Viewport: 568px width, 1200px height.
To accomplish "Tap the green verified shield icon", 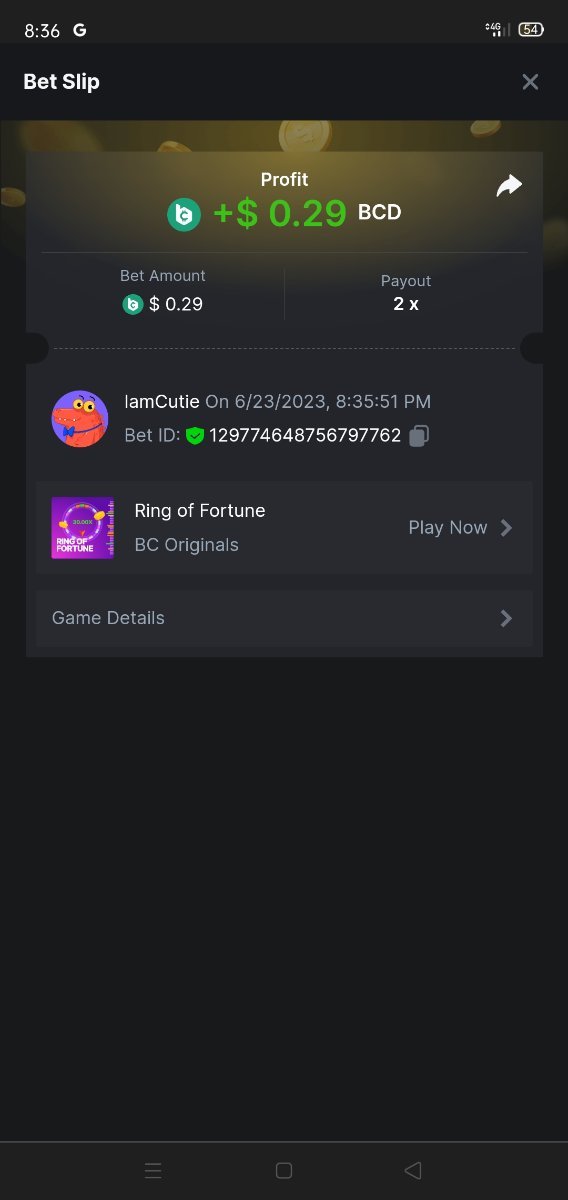I will tap(195, 436).
